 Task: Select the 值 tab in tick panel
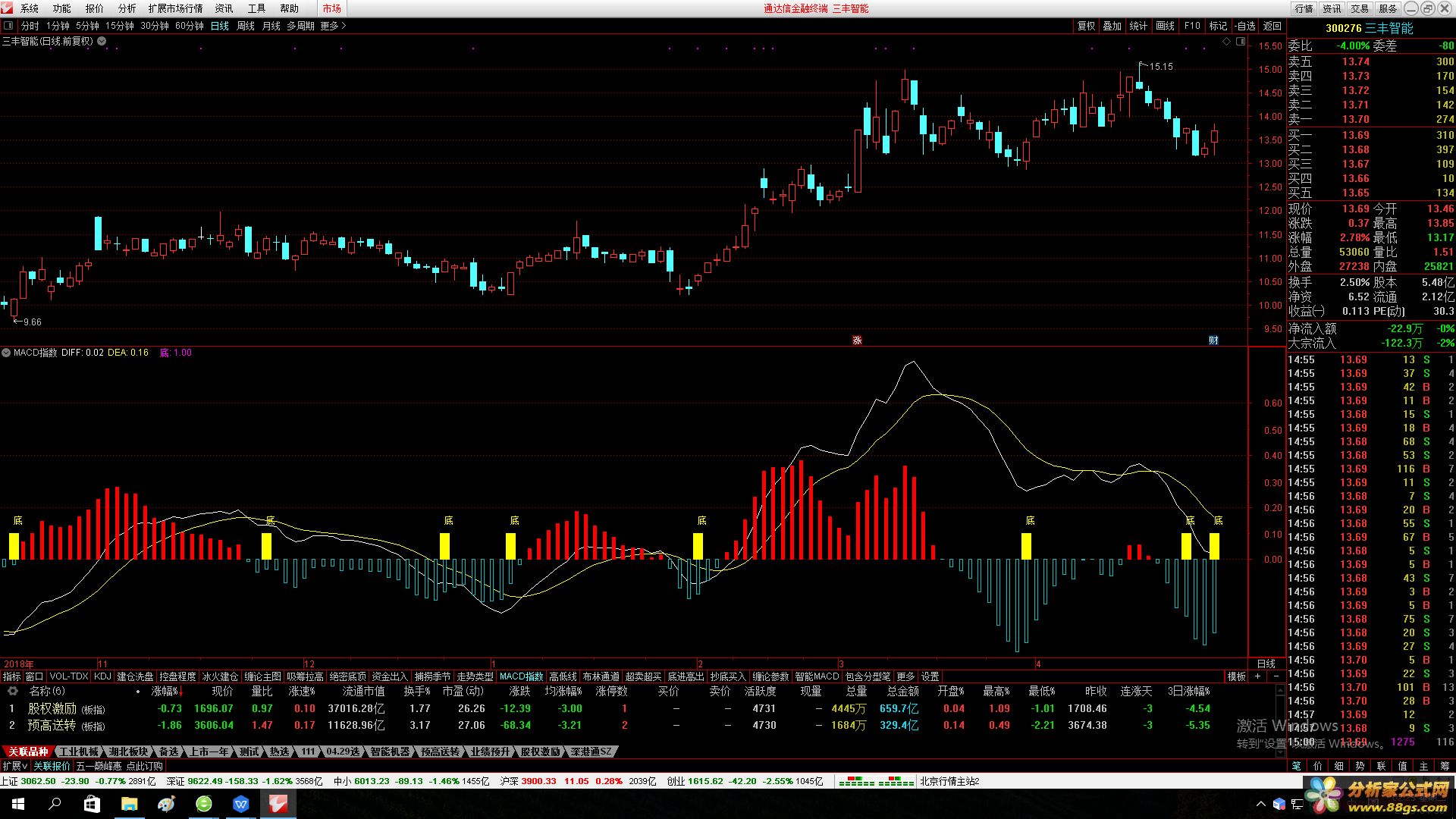[x=1403, y=766]
